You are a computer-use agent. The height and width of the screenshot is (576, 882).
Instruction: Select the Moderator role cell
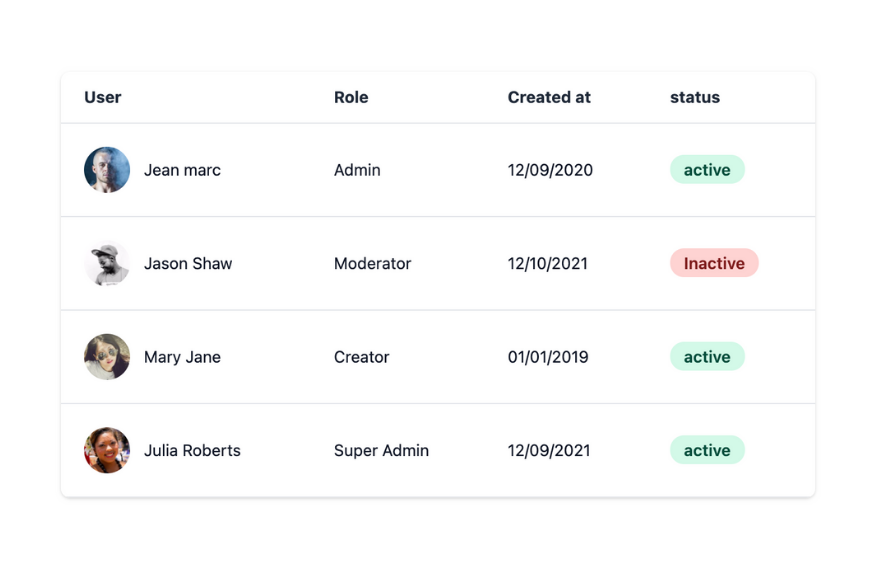372,264
